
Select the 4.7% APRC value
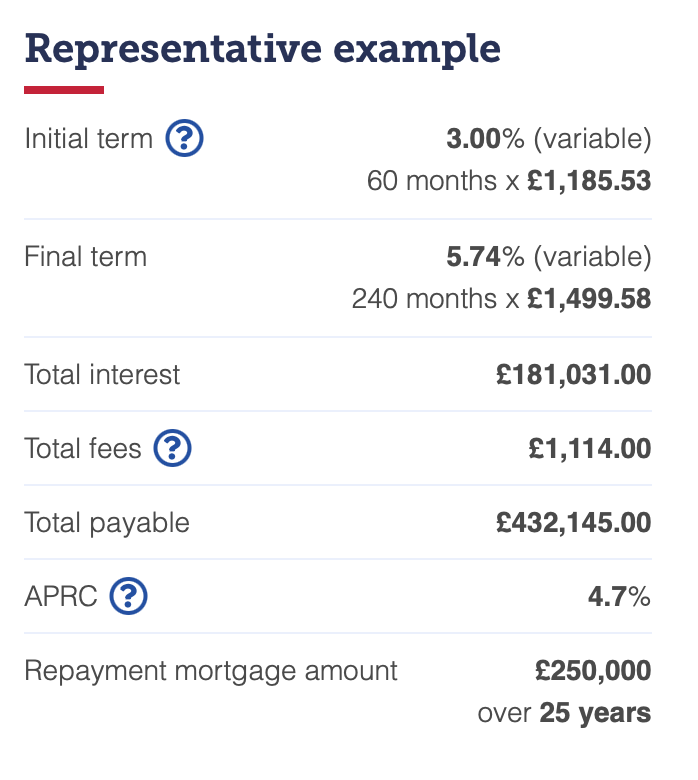click(619, 596)
